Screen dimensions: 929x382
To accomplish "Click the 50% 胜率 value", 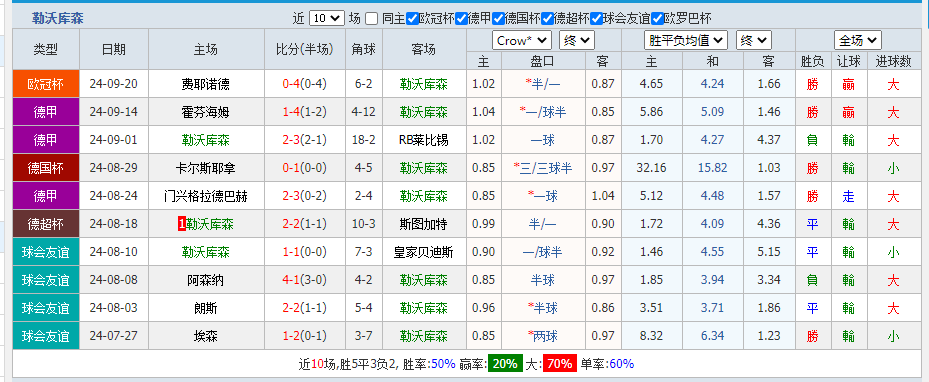I will tap(443, 364).
